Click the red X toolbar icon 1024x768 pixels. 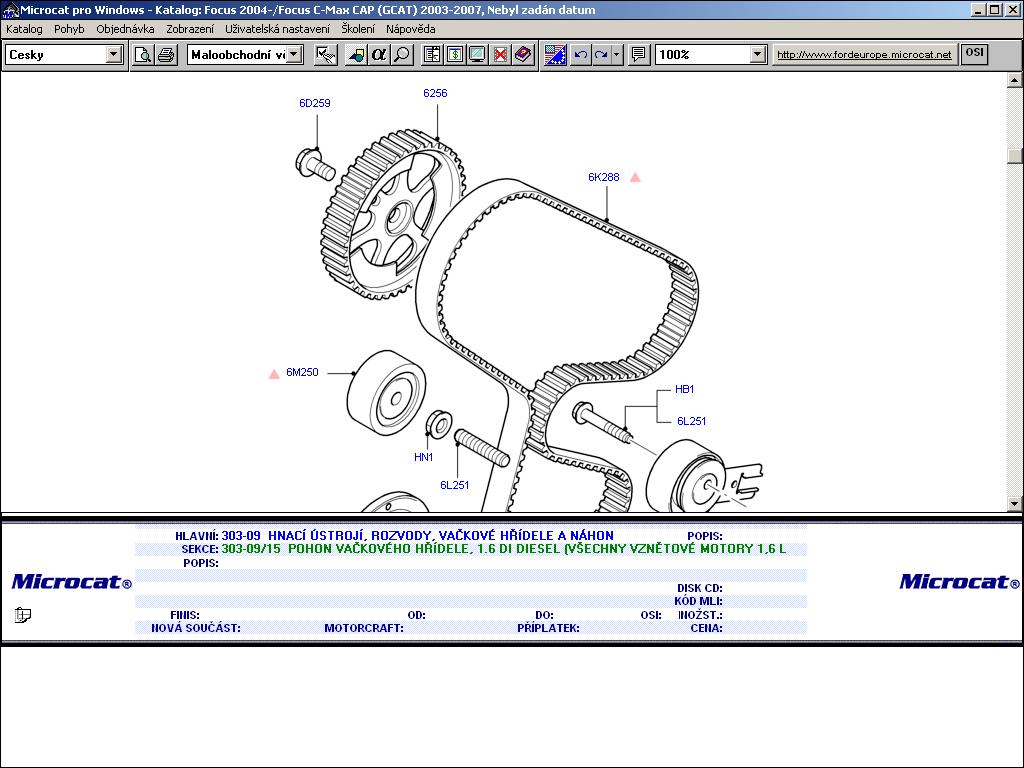[500, 55]
